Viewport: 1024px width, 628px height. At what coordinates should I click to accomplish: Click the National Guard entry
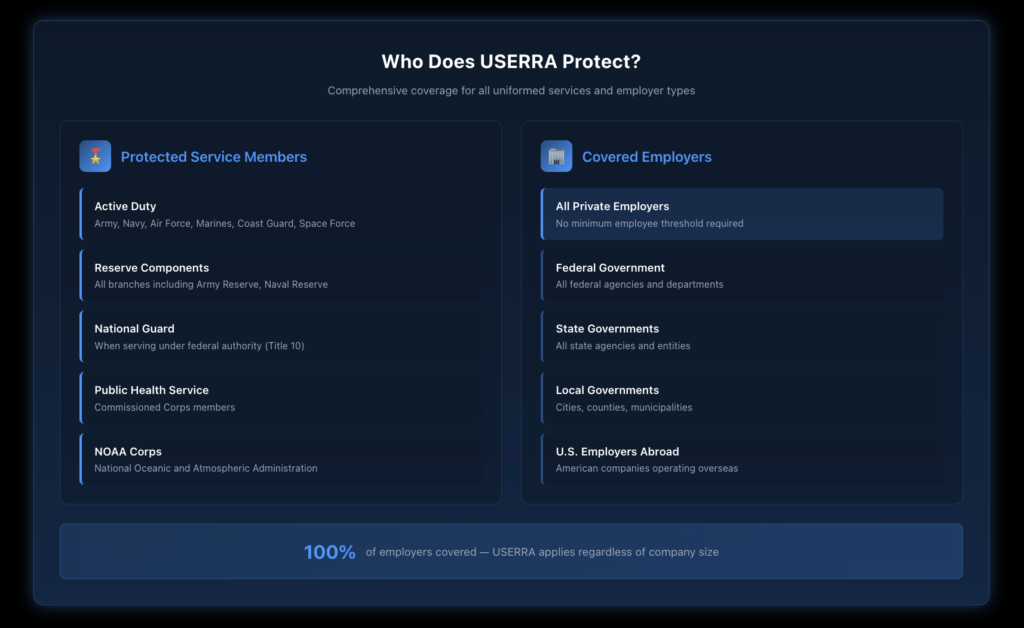click(x=281, y=336)
